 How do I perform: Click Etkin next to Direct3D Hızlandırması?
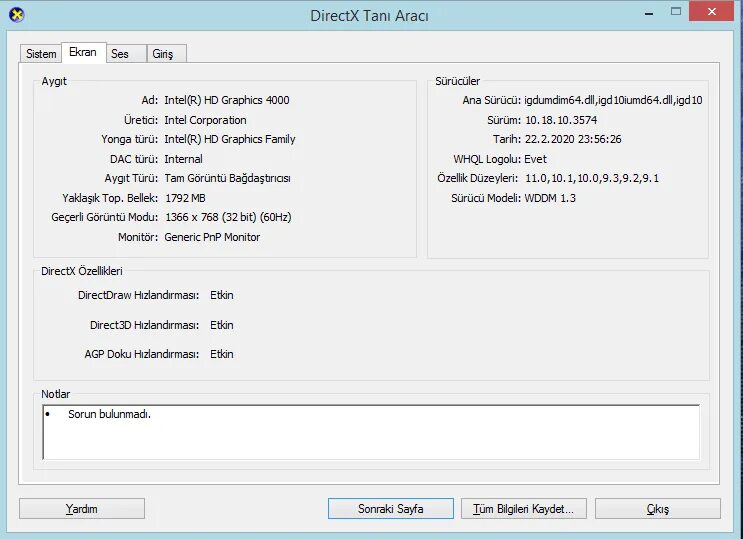tap(222, 325)
